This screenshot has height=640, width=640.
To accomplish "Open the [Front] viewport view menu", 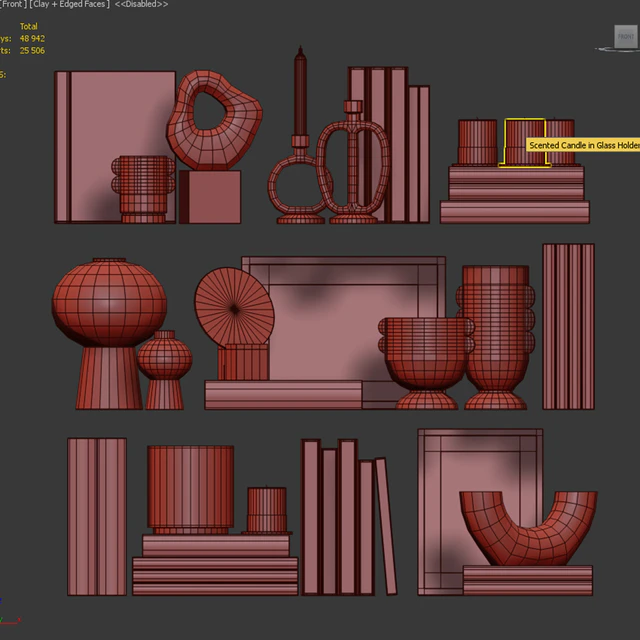I will (x=11, y=4).
